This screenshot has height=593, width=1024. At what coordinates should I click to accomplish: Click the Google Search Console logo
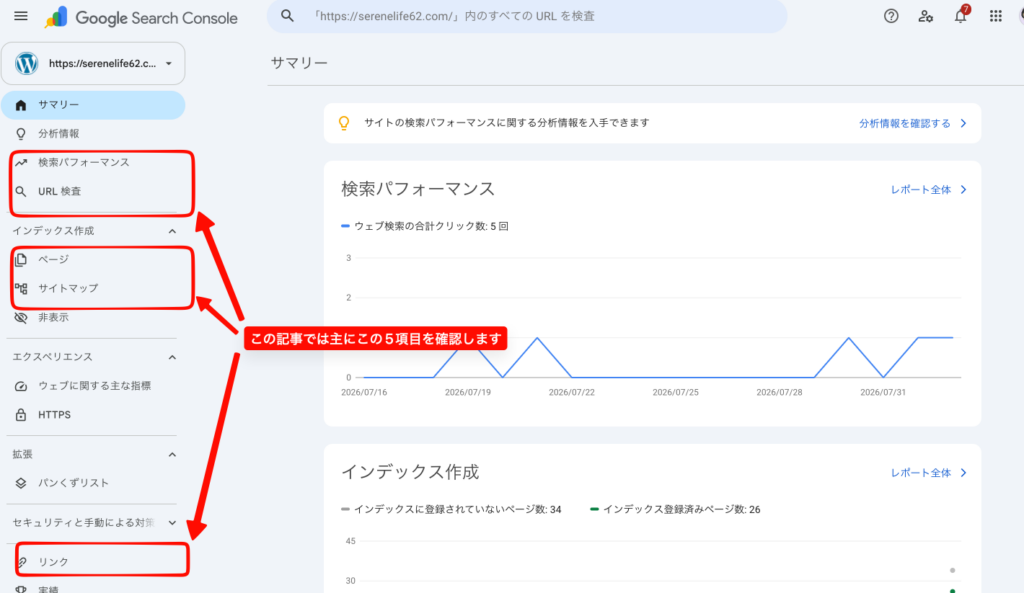tap(140, 18)
